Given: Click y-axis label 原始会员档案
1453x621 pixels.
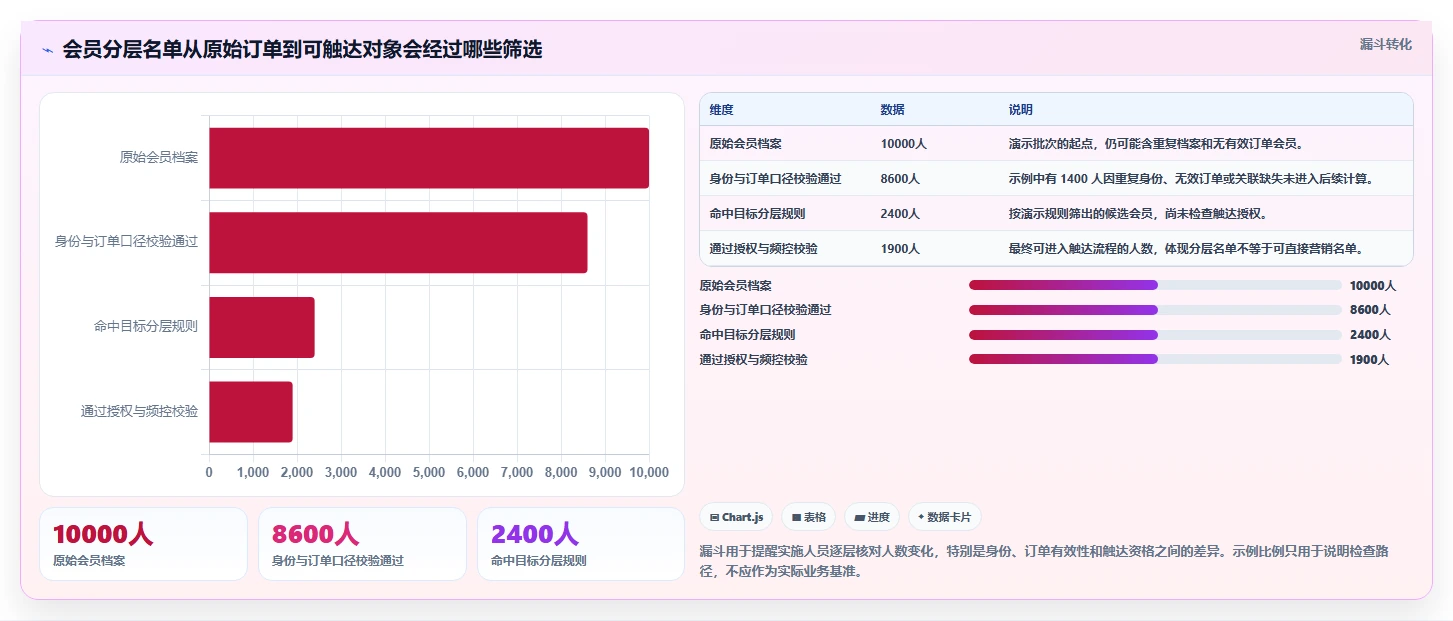Looking at the screenshot, I should pyautogui.click(x=159, y=158).
